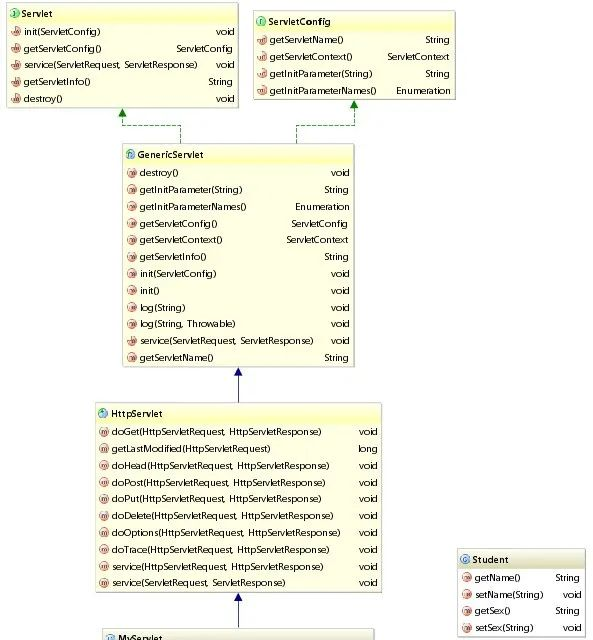Select the HttpServlet node title
The width and height of the screenshot is (593, 640).
pos(137,413)
